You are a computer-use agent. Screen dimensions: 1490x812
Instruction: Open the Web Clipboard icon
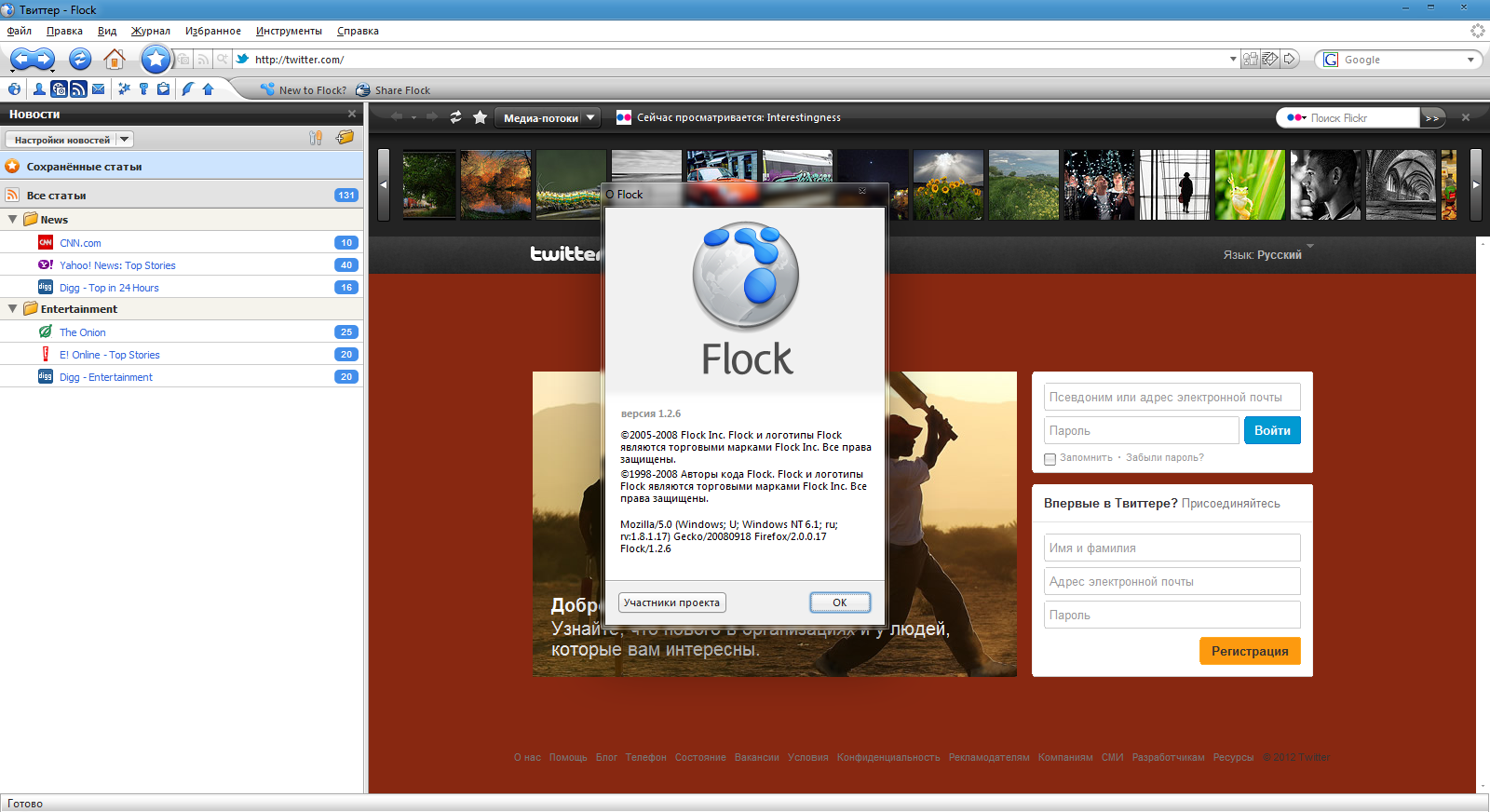point(163,89)
